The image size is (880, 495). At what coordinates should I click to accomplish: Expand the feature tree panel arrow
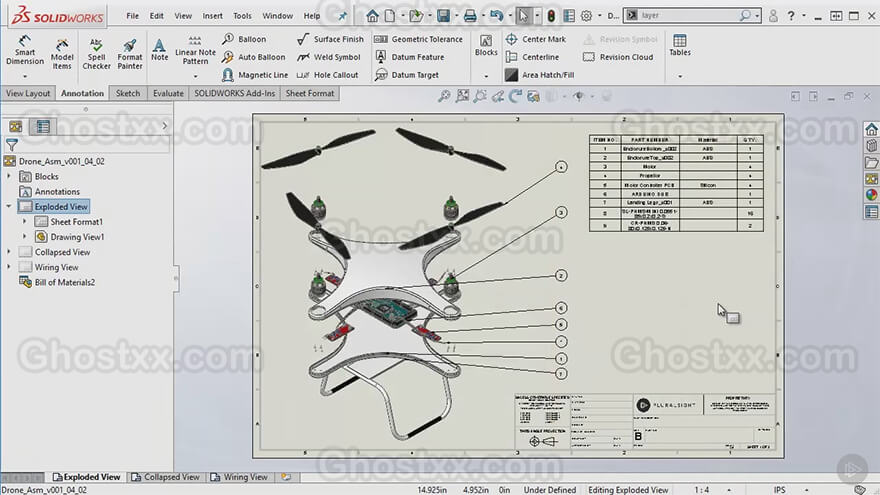point(164,126)
